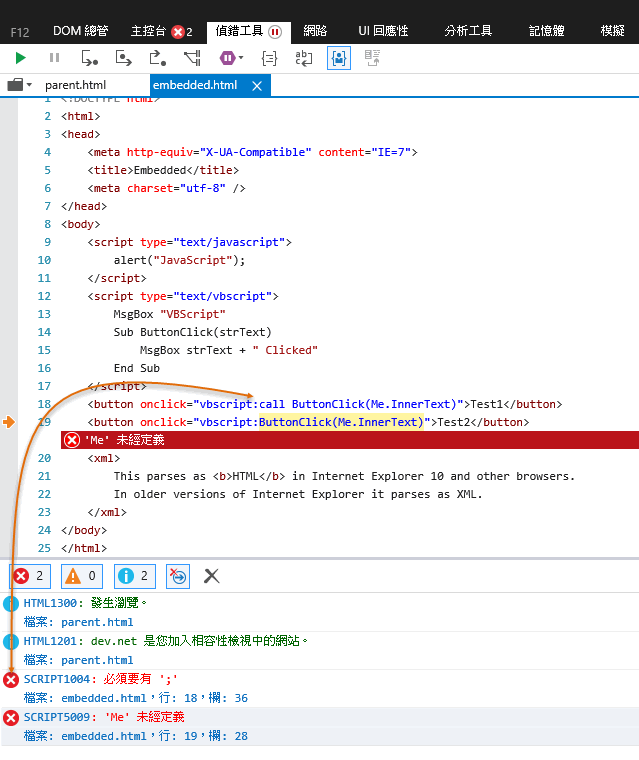
Task: Click the green Continue debugging button
Action: (21, 59)
